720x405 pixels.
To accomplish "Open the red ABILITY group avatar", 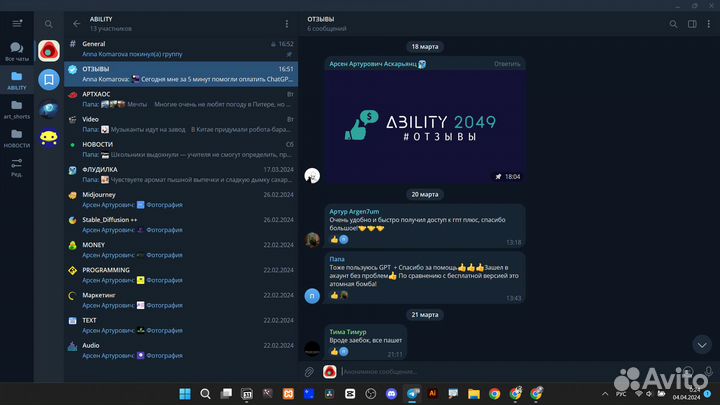I will point(49,51).
